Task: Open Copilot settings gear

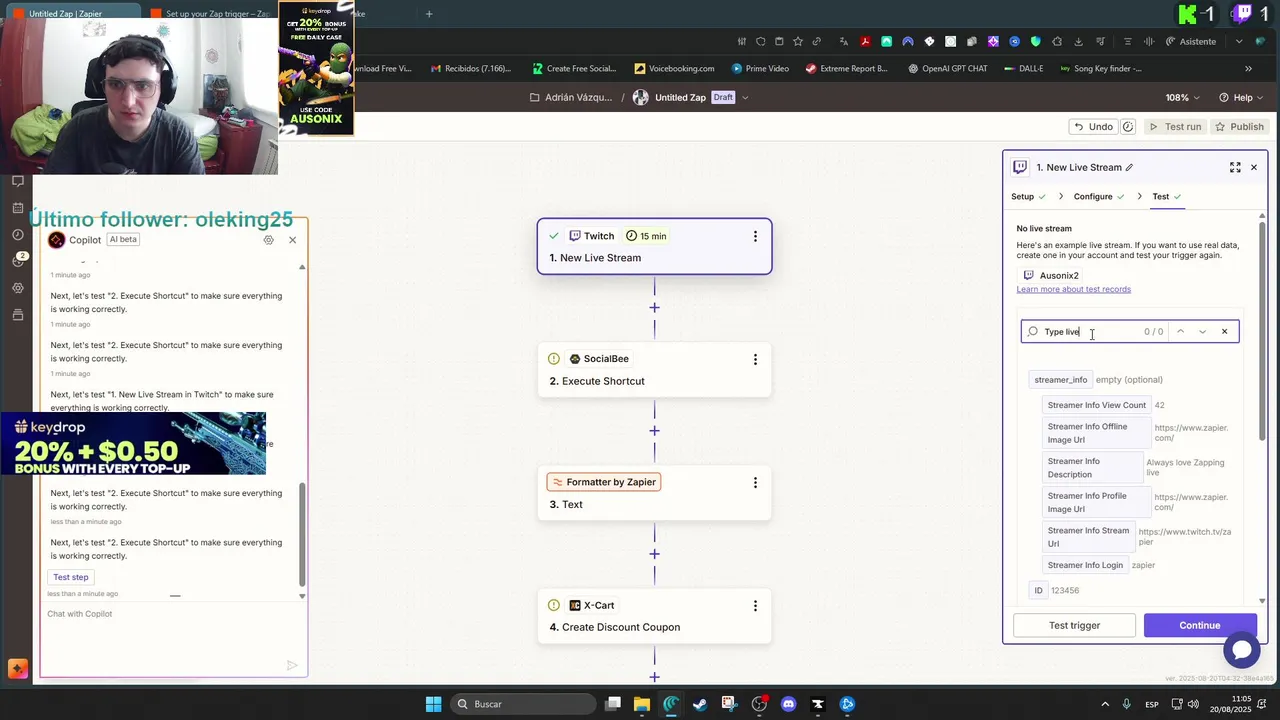Action: pyautogui.click(x=268, y=240)
